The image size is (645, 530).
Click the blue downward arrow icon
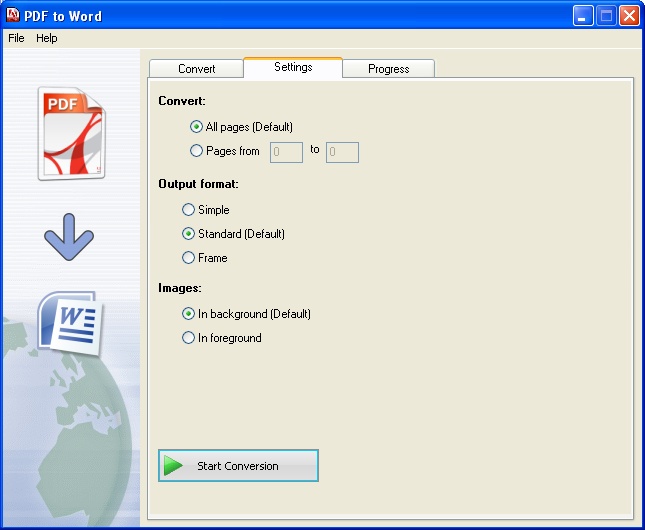[69, 240]
